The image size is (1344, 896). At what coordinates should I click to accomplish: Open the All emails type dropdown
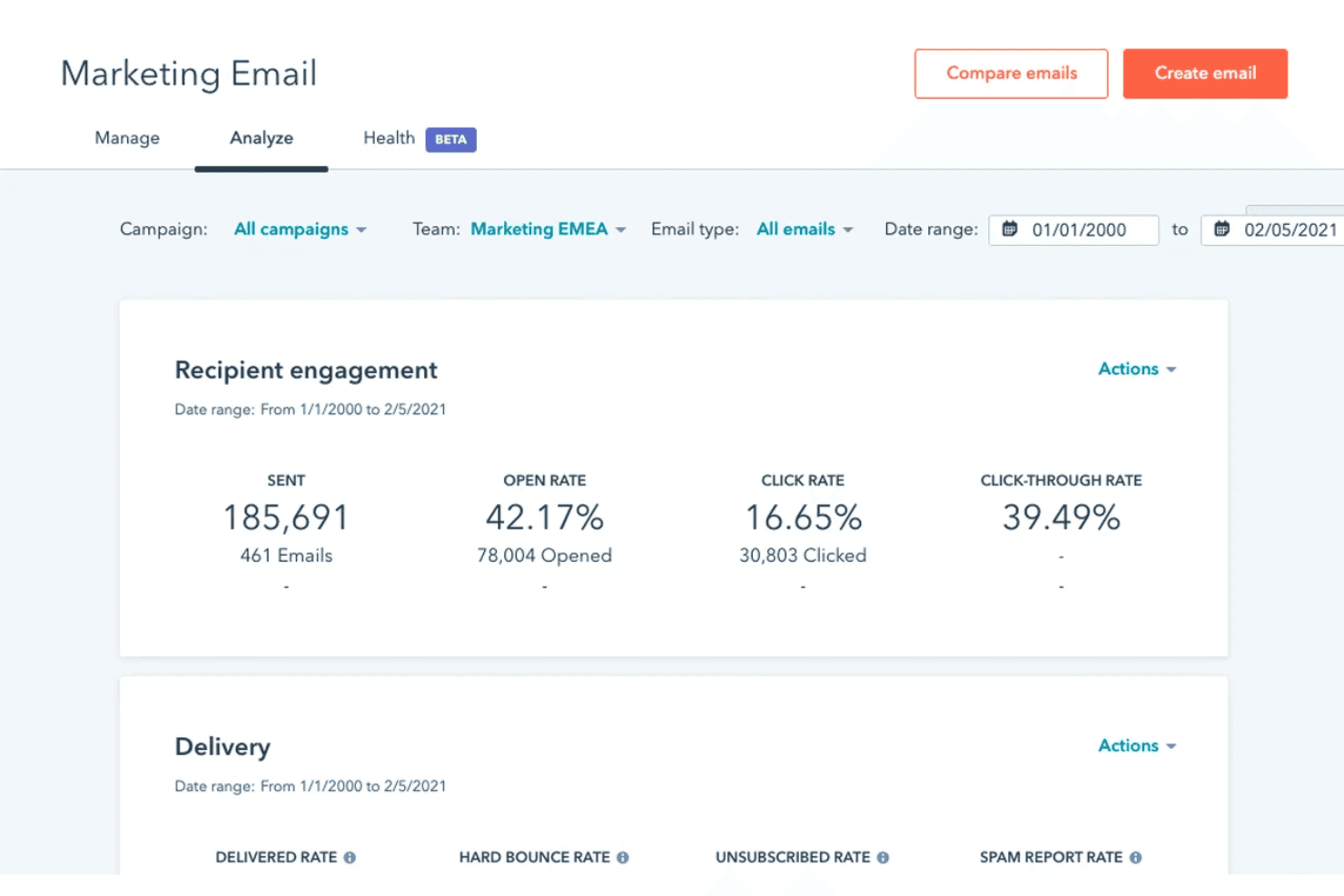[x=805, y=229]
